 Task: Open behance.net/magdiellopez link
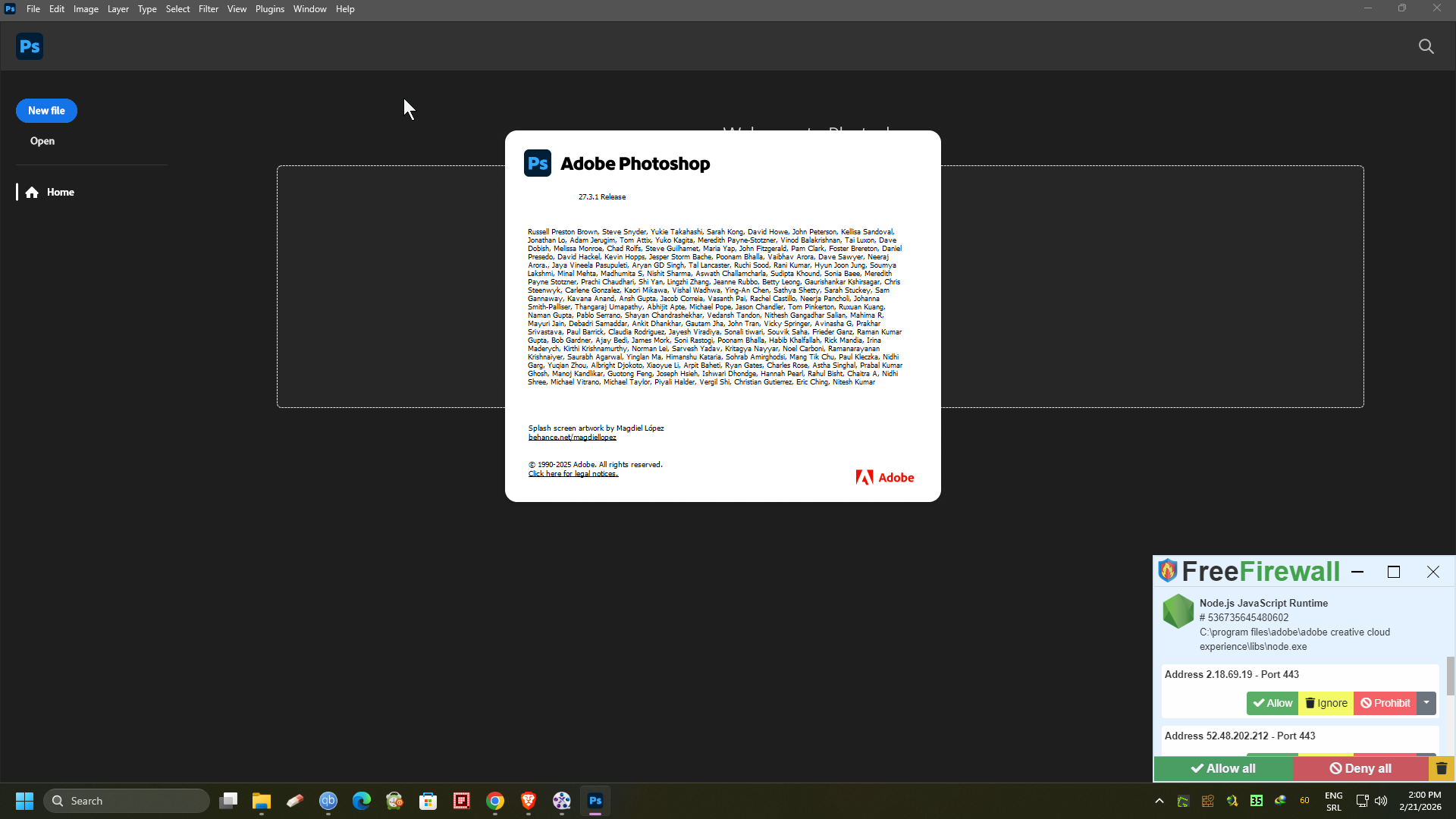(572, 438)
